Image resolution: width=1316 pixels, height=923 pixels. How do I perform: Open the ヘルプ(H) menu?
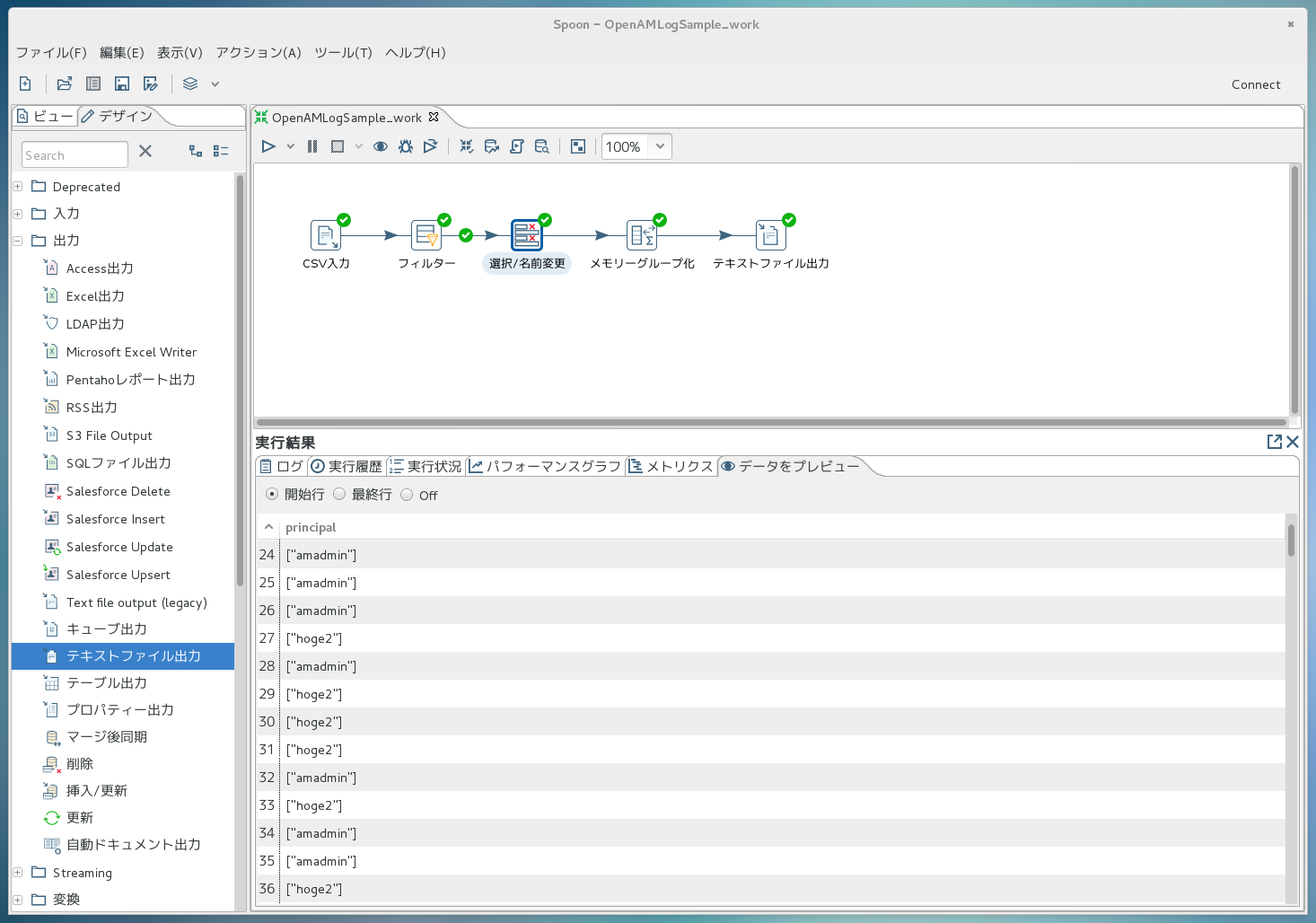(416, 53)
